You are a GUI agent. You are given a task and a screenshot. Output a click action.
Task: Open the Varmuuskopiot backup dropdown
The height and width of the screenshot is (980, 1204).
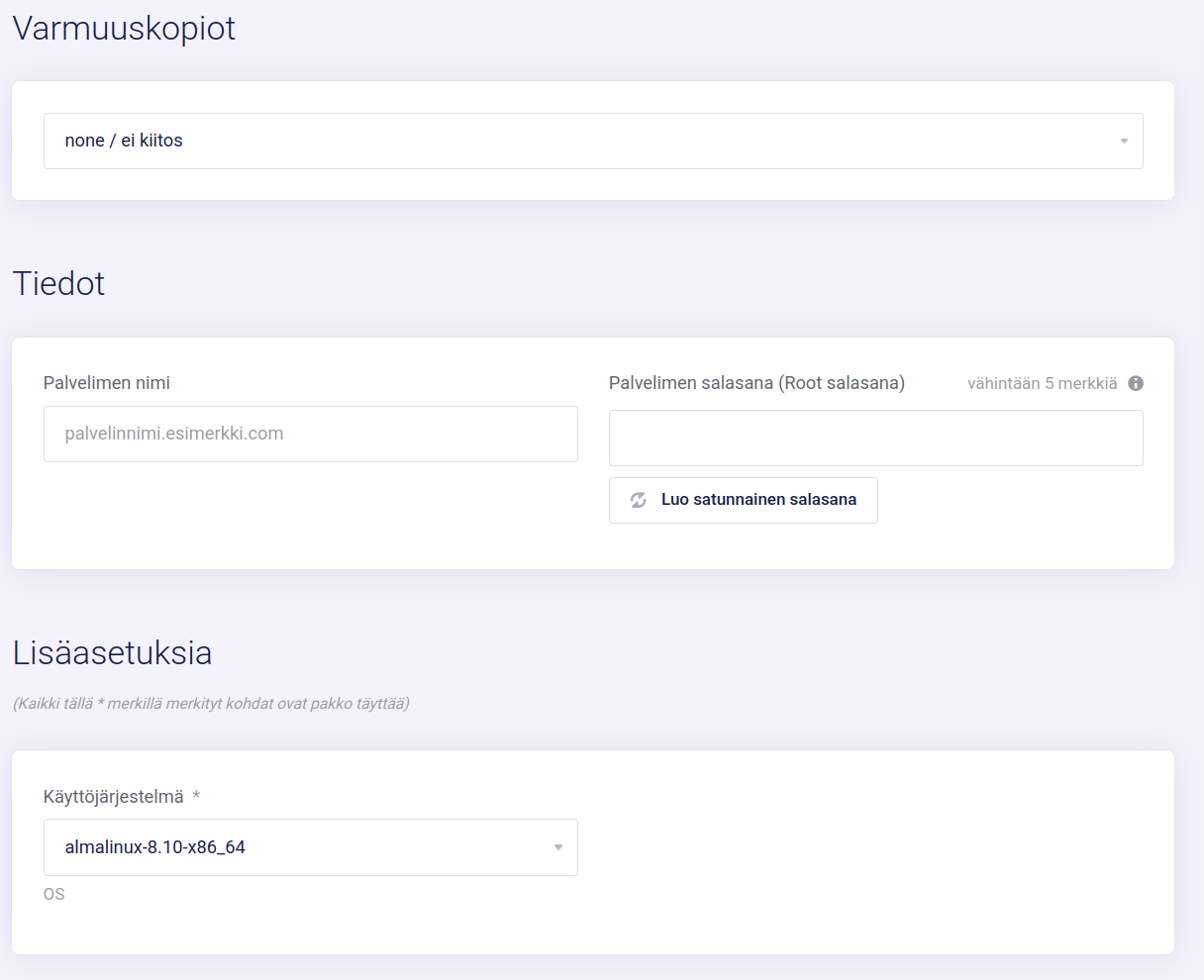tap(592, 141)
